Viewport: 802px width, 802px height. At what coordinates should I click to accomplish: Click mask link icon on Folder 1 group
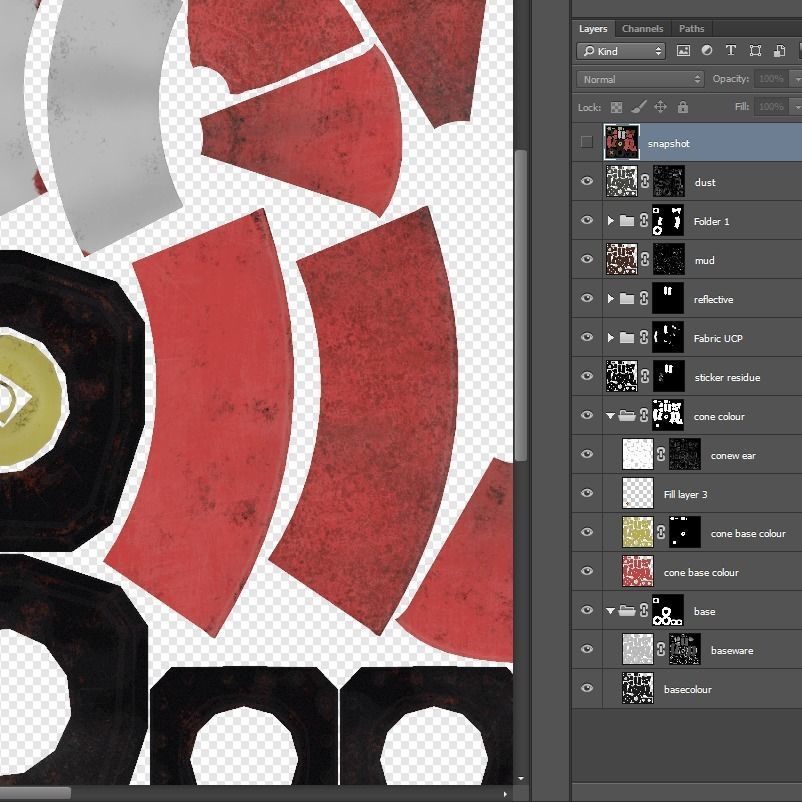tap(644, 220)
